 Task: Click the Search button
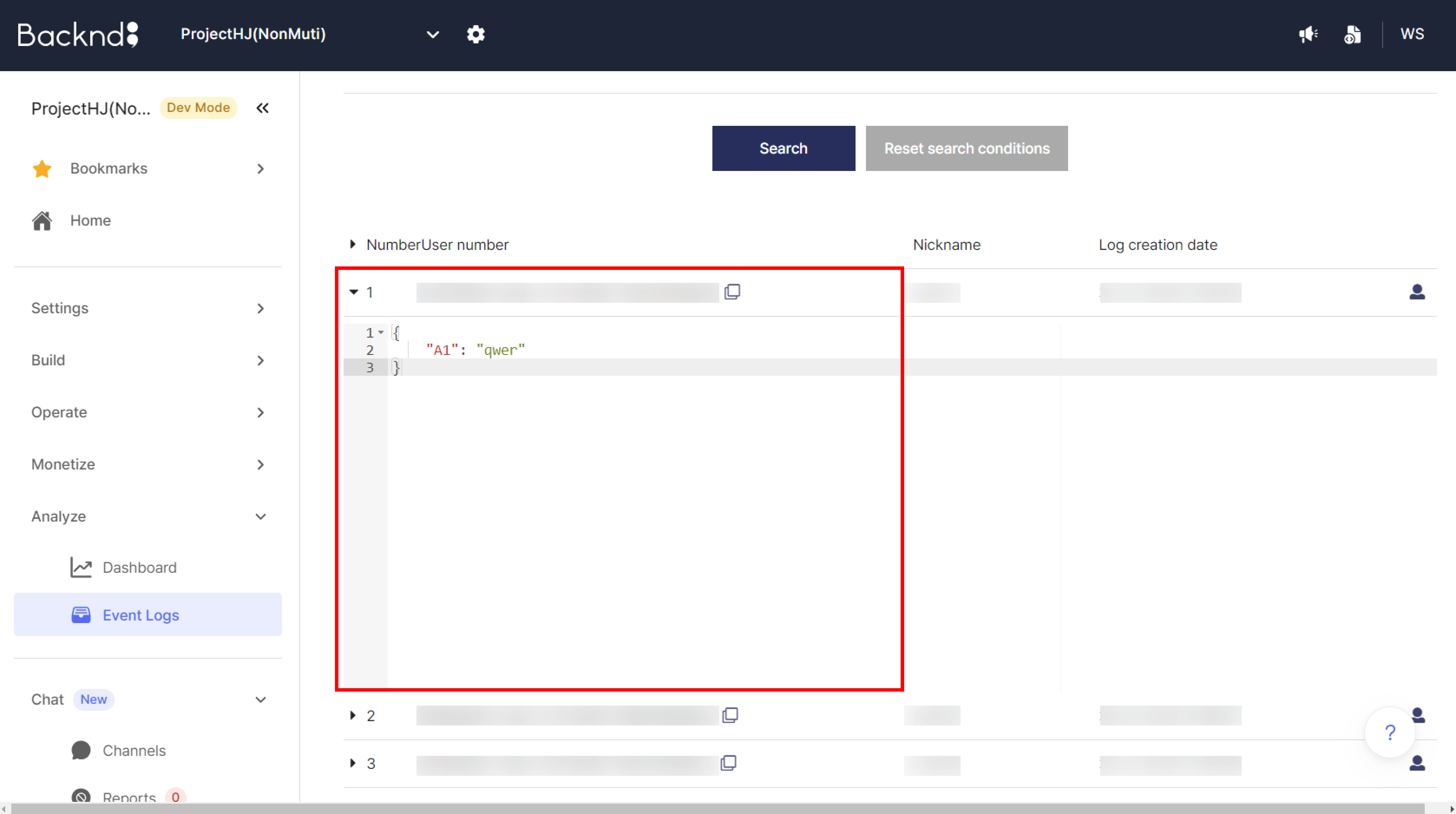pyautogui.click(x=783, y=148)
